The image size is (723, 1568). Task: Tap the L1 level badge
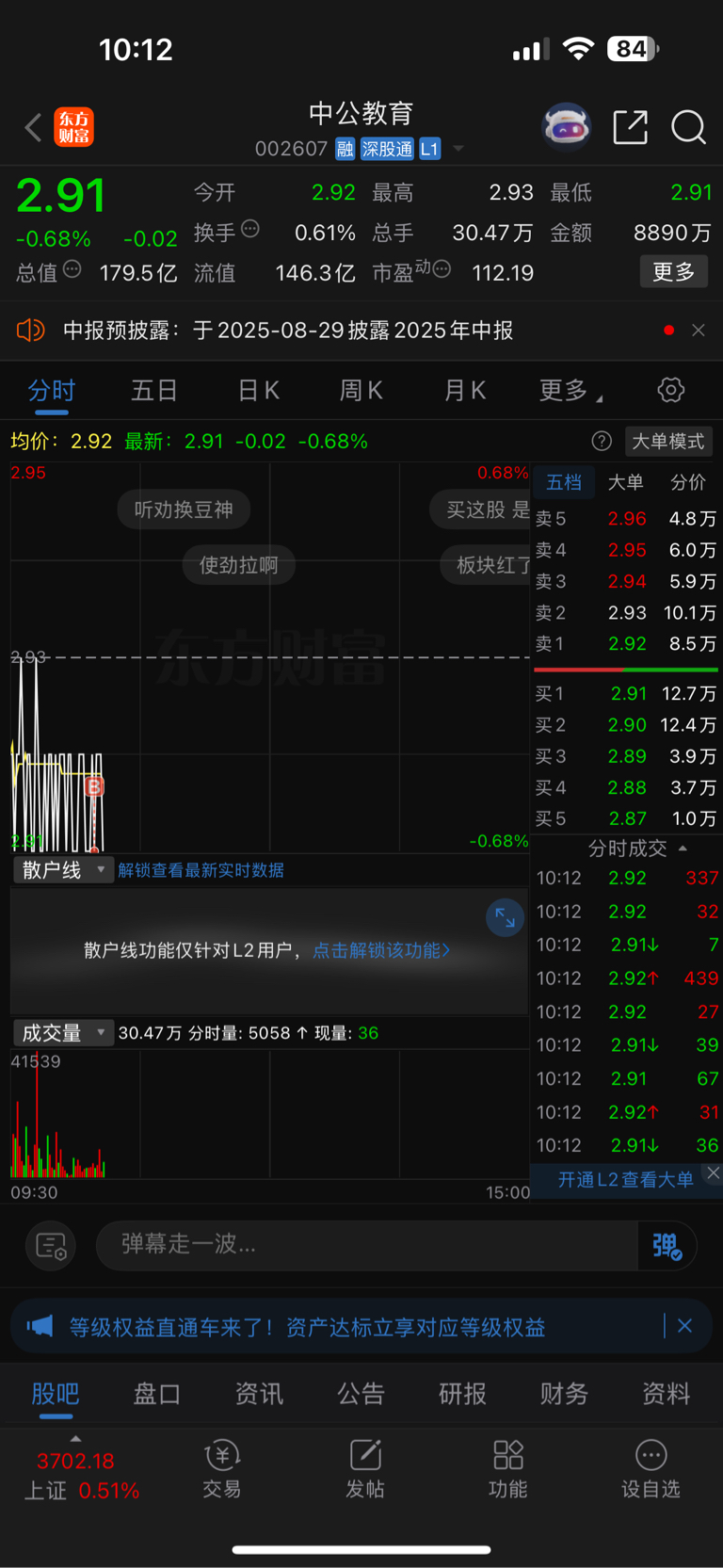430,149
